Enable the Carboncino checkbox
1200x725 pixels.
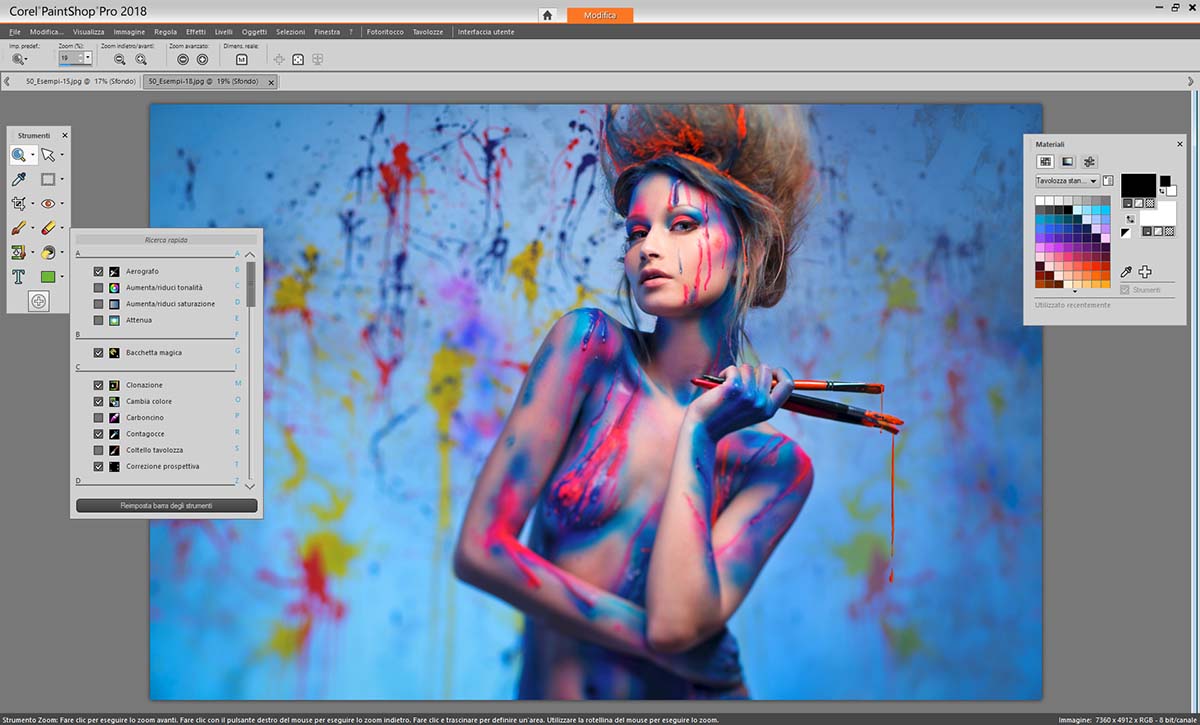click(98, 418)
